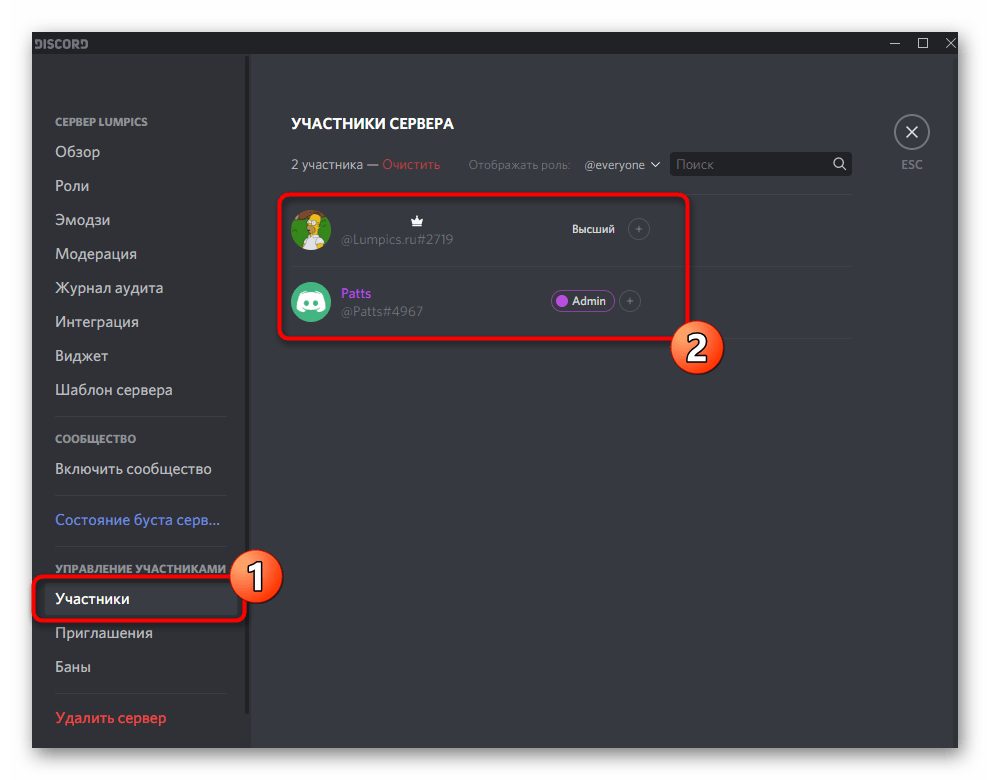990x780 pixels.
Task: Click the ESC close settings icon
Action: tap(911, 132)
